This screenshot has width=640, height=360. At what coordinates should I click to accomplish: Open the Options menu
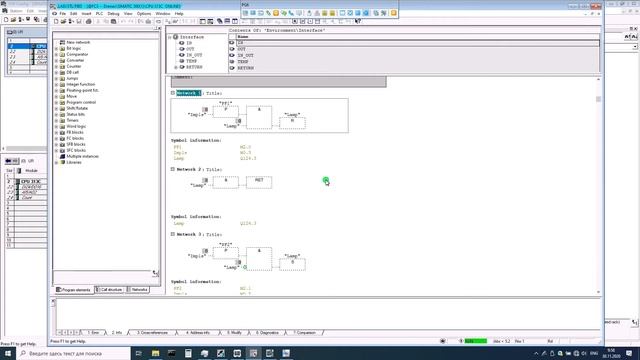point(144,13)
